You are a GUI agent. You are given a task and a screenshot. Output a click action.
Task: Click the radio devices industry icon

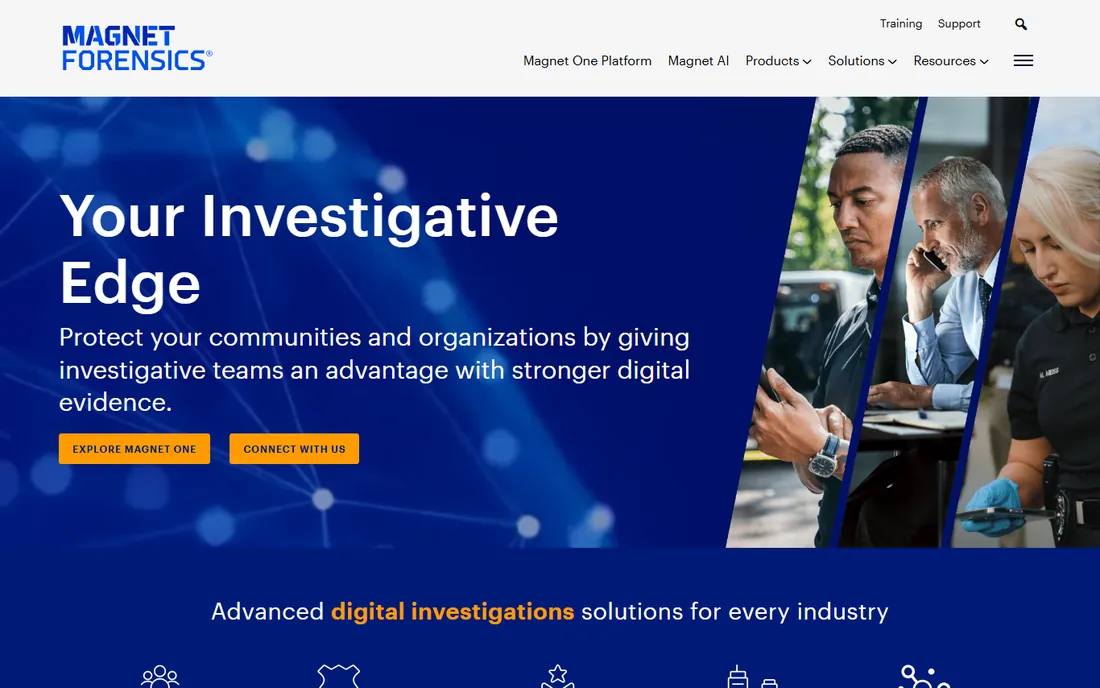pyautogui.click(x=752, y=677)
